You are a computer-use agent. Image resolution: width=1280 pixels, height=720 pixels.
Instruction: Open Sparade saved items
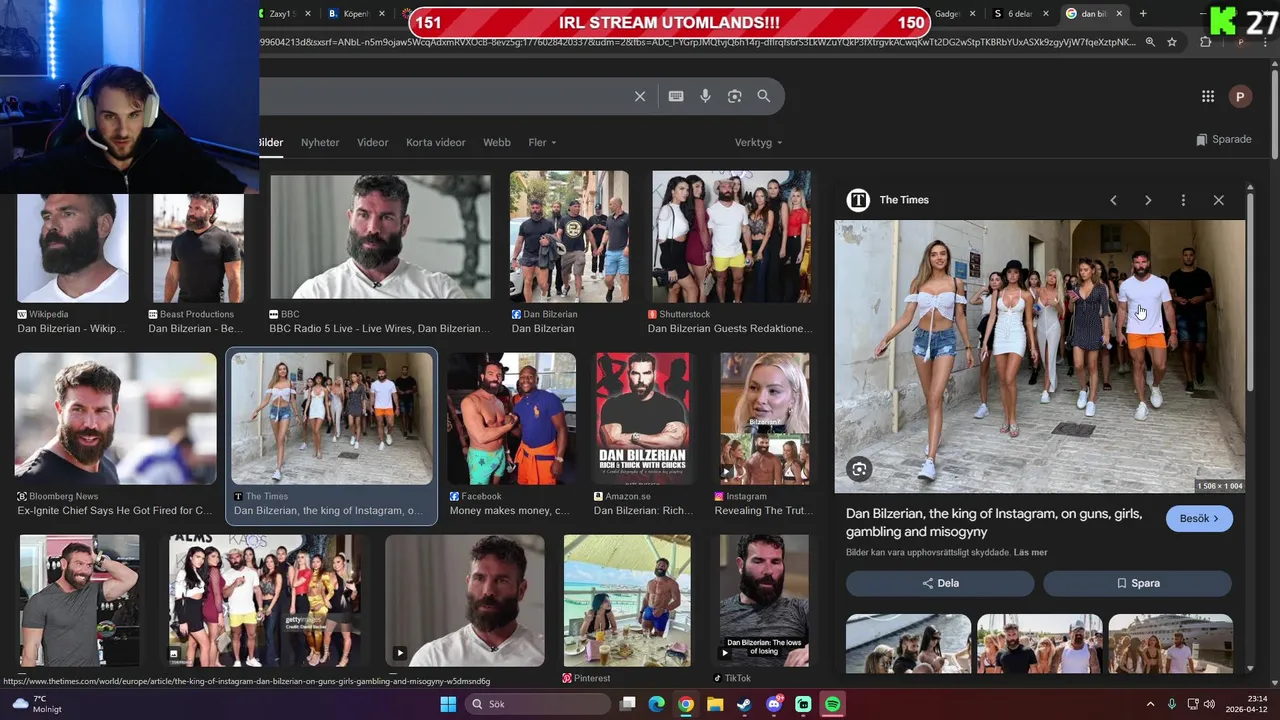1224,140
